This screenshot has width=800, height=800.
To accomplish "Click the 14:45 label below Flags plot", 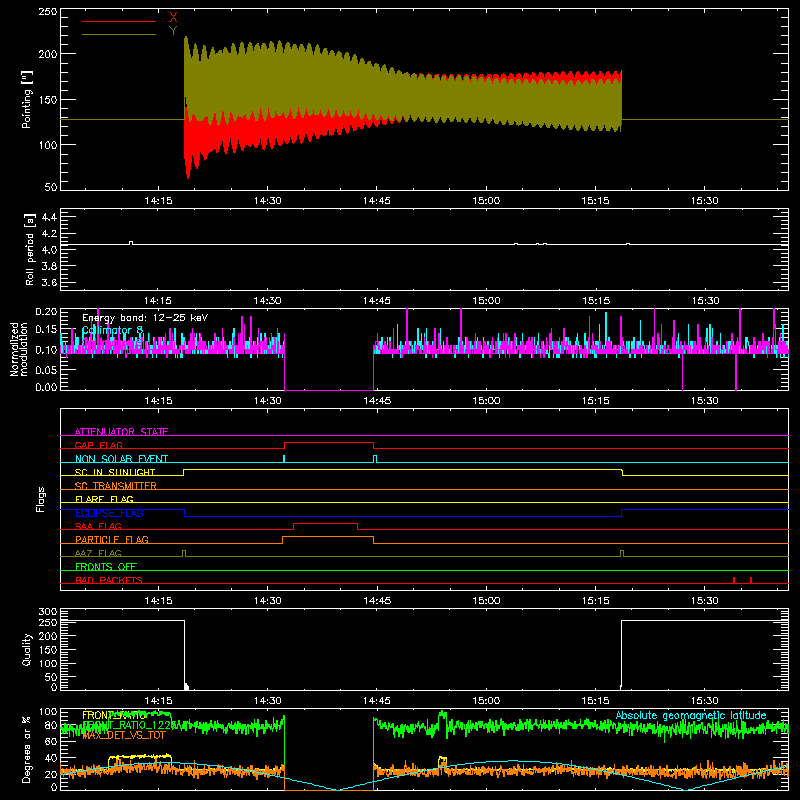I will coord(377,601).
